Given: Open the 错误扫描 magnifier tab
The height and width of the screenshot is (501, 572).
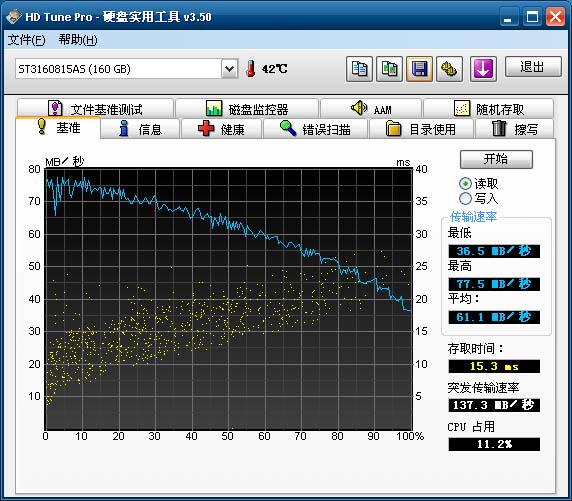Looking at the screenshot, I should 315,129.
